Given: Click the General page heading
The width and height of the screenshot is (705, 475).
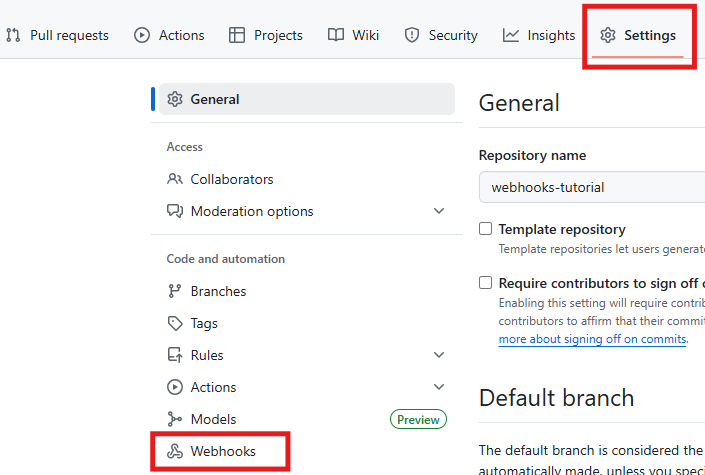Looking at the screenshot, I should tap(519, 103).
